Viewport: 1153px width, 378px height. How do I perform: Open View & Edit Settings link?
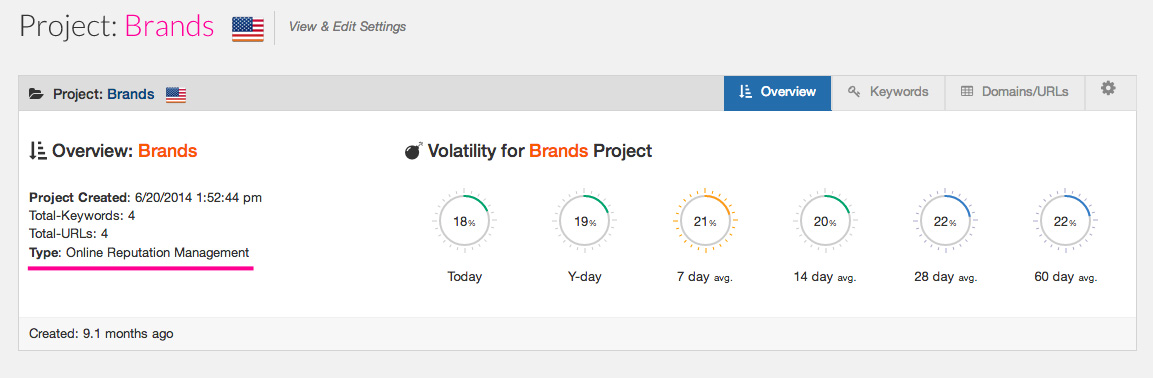(x=347, y=26)
